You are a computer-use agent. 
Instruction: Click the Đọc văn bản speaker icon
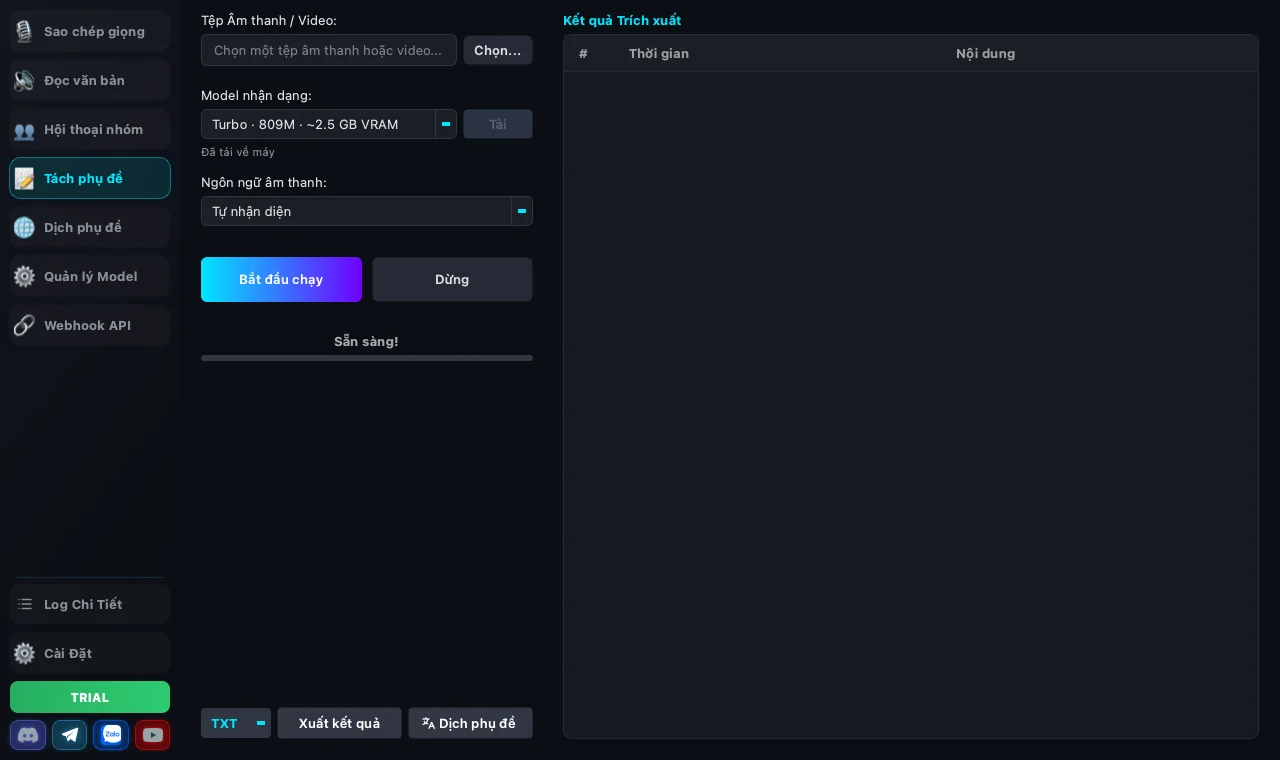click(24, 80)
